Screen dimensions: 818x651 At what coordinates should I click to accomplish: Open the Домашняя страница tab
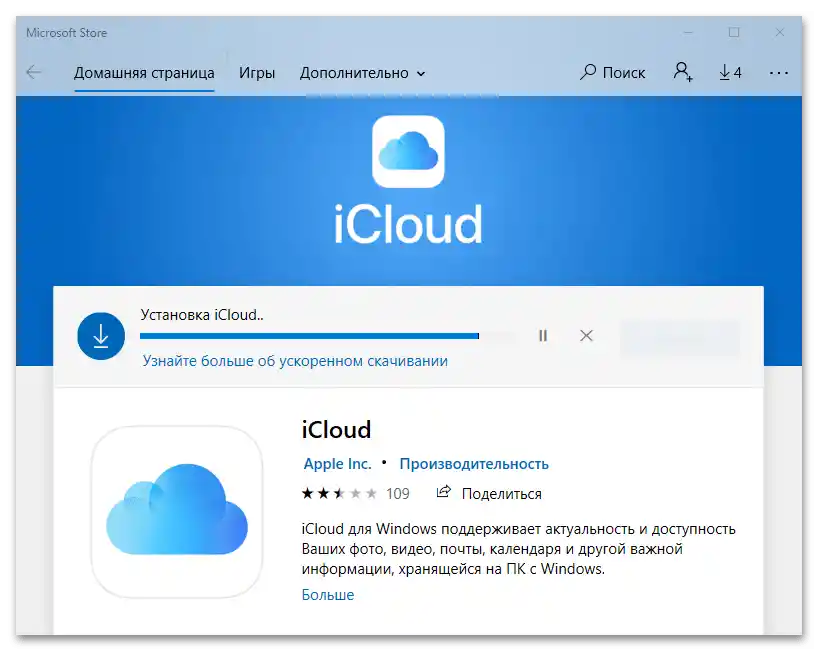pyautogui.click(x=144, y=73)
